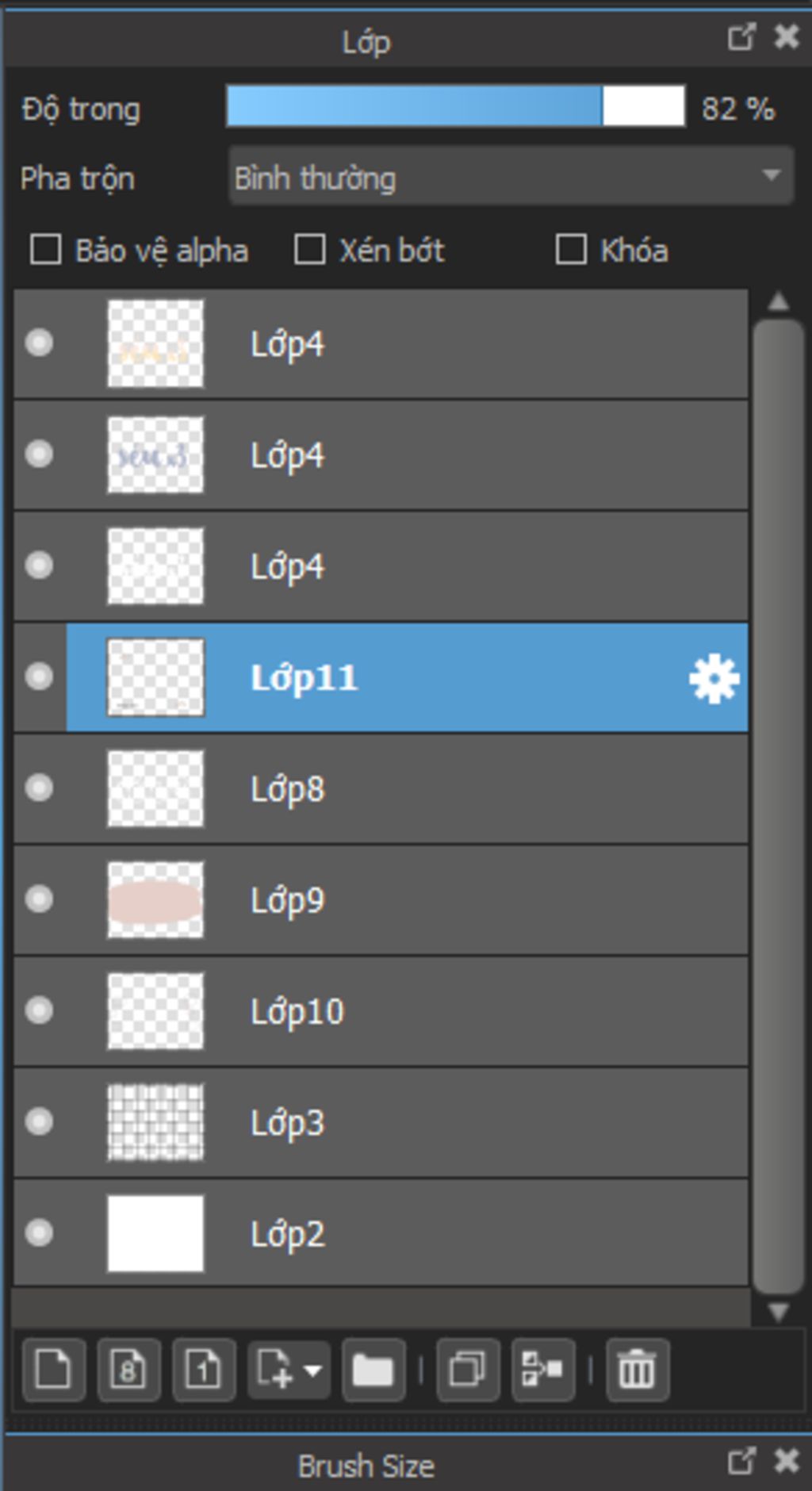Duplicate the selected layer
Screen dimensions: 812x1491
coord(468,1369)
